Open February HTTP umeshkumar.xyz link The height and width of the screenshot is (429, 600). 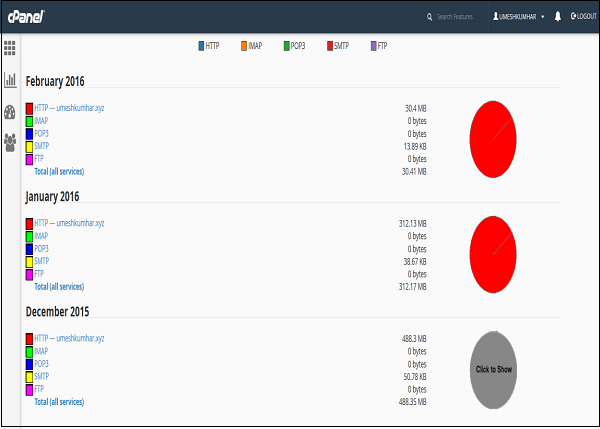pos(69,107)
